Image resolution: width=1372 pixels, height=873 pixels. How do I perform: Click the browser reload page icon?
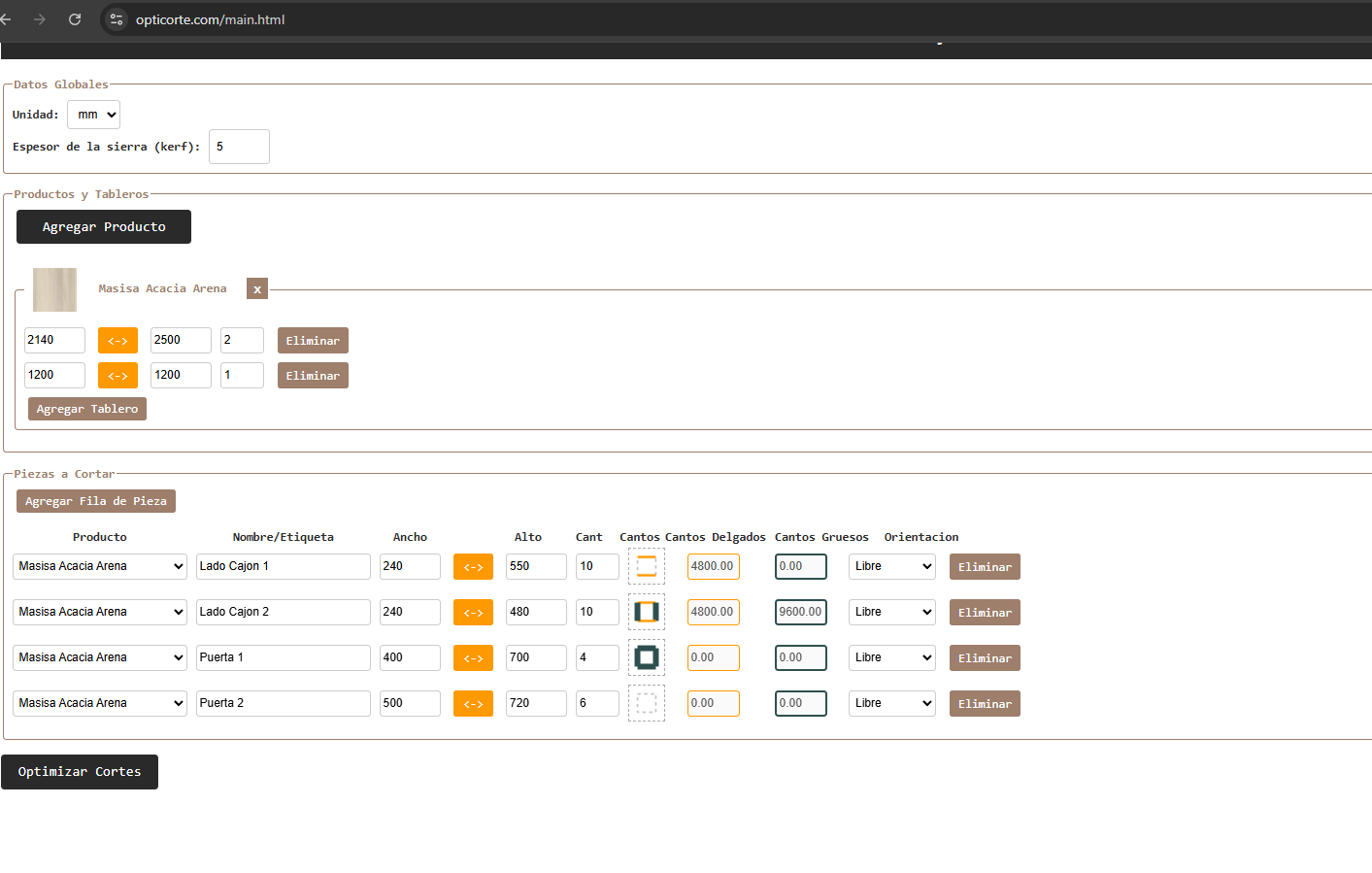pyautogui.click(x=75, y=19)
